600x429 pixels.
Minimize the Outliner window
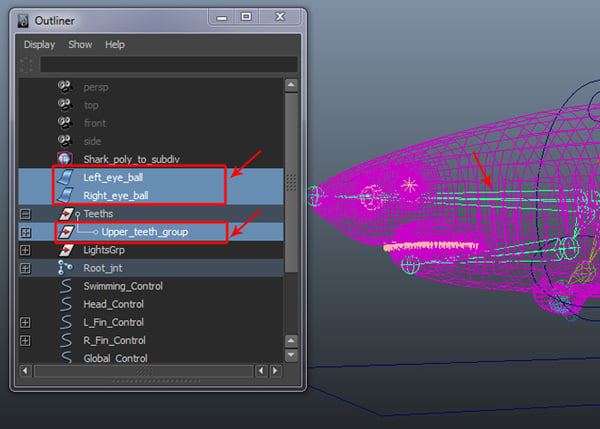pyautogui.click(x=222, y=17)
